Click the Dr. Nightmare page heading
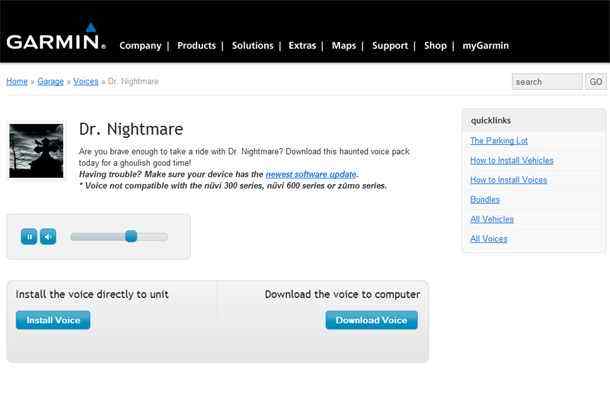The image size is (610, 396). [131, 129]
